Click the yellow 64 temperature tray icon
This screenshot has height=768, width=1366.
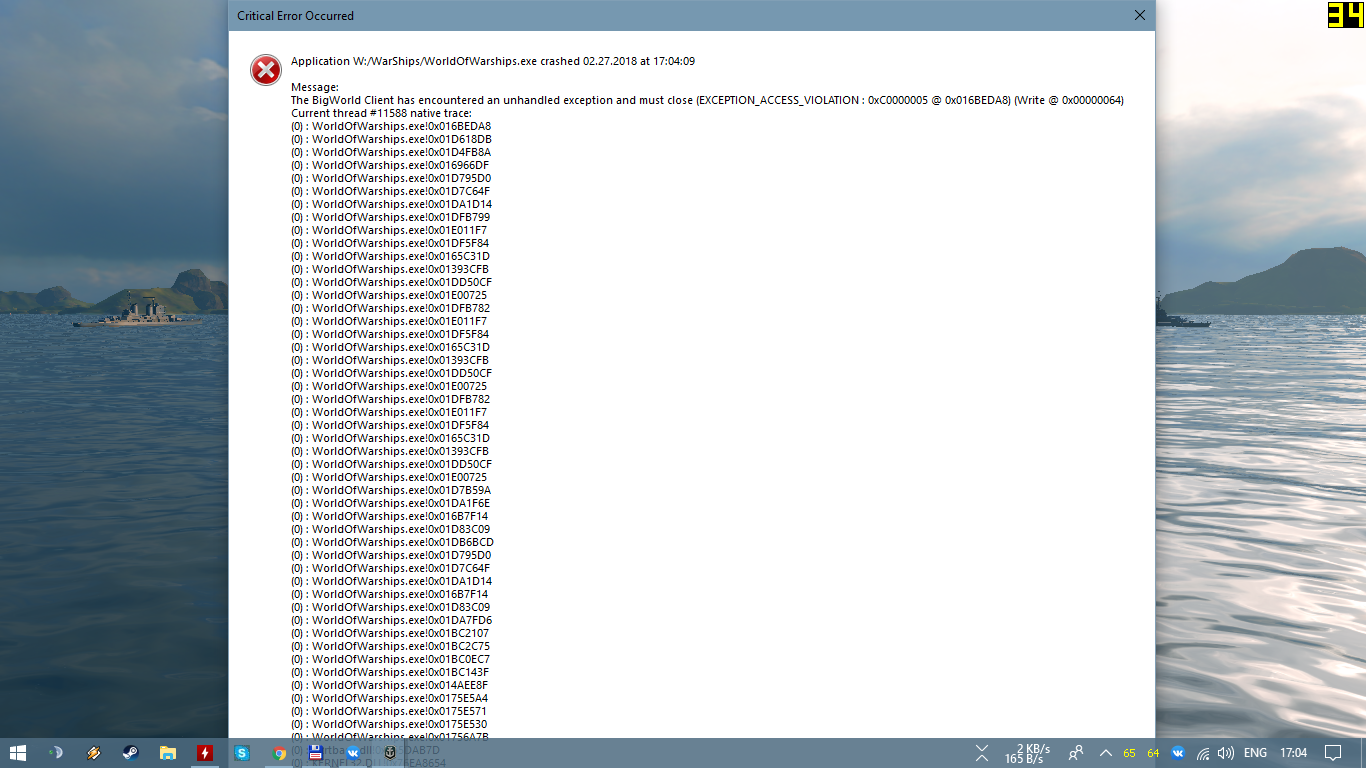pyautogui.click(x=1153, y=753)
